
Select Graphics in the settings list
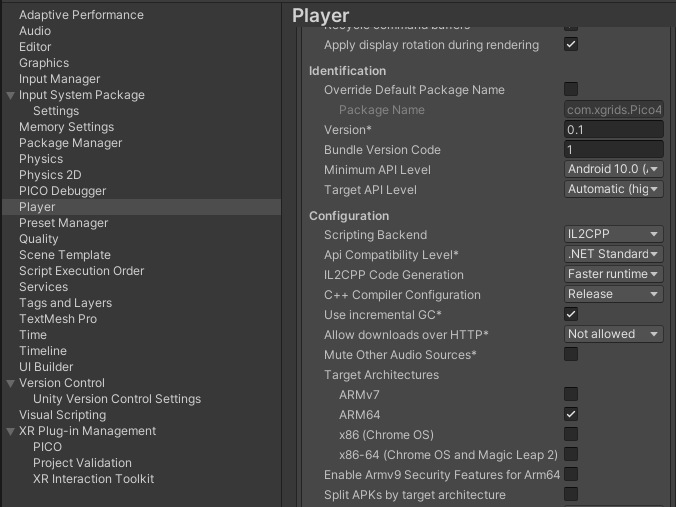click(x=44, y=63)
